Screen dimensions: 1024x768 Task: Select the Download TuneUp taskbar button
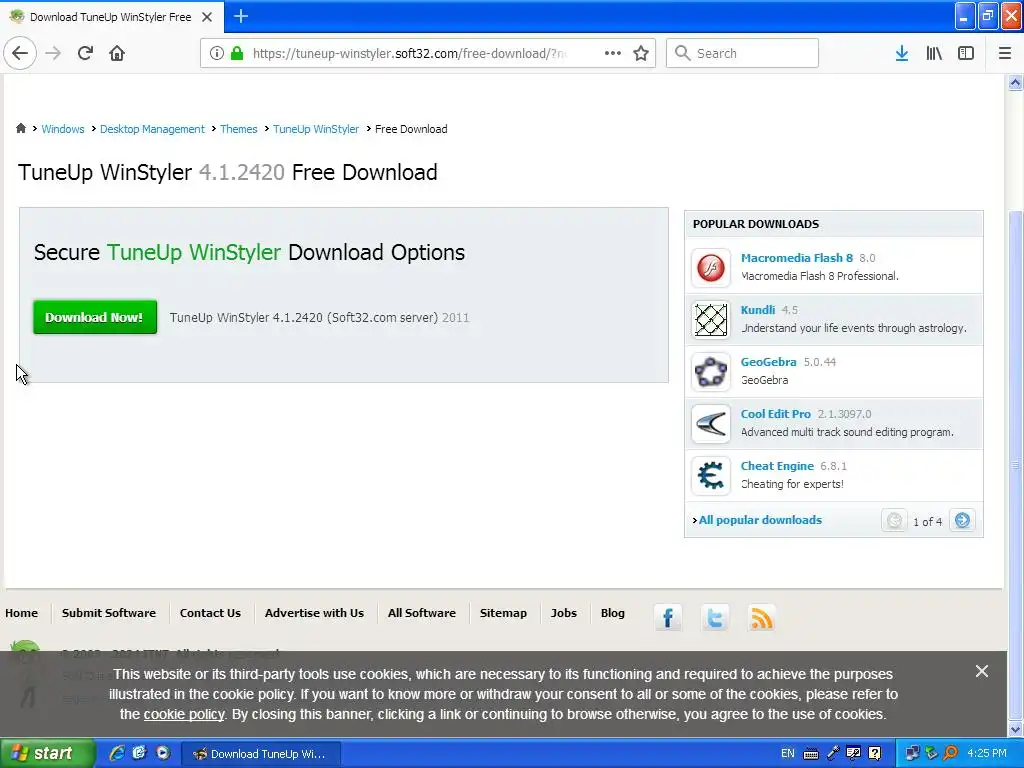(x=259, y=754)
